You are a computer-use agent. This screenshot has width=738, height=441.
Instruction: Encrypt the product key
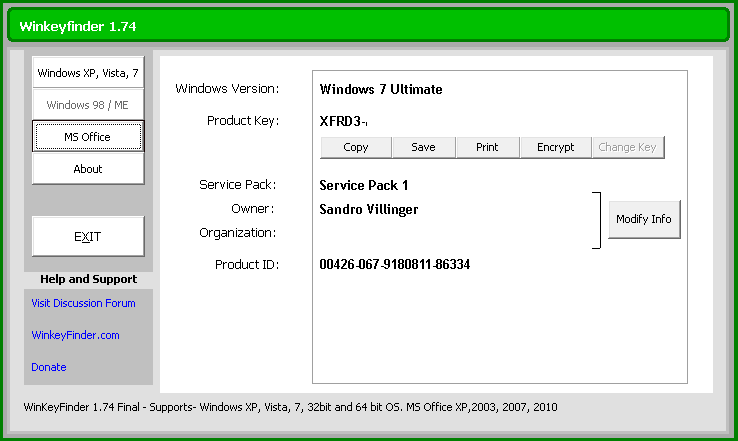click(555, 147)
